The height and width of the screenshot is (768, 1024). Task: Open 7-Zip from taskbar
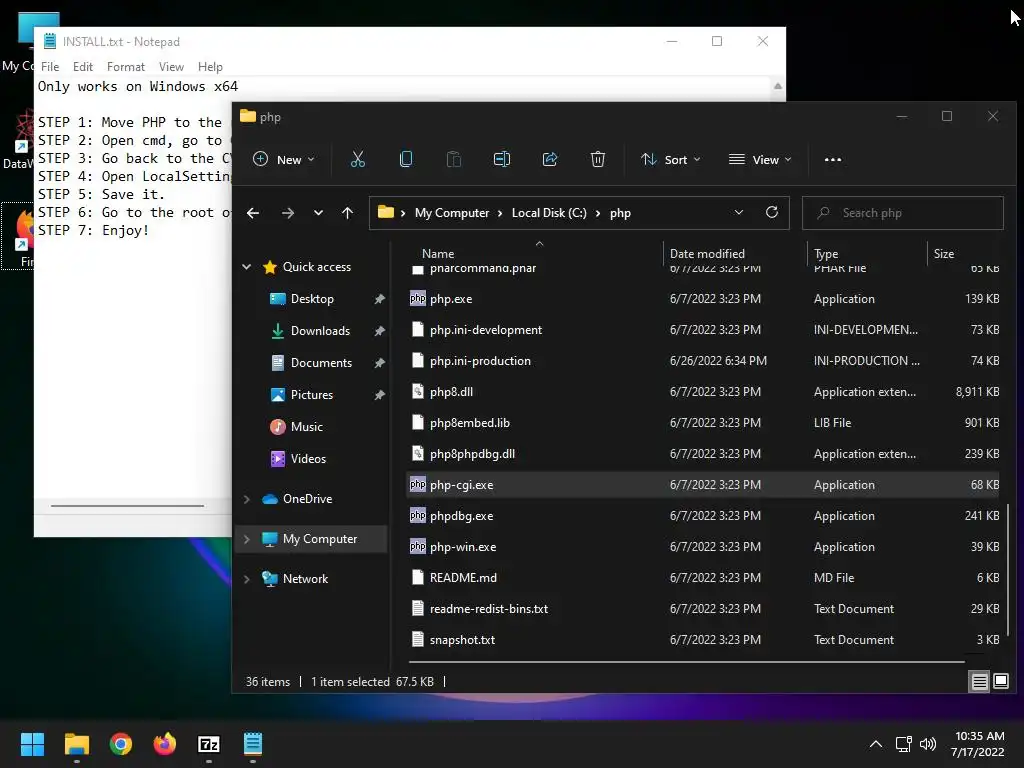coord(209,744)
